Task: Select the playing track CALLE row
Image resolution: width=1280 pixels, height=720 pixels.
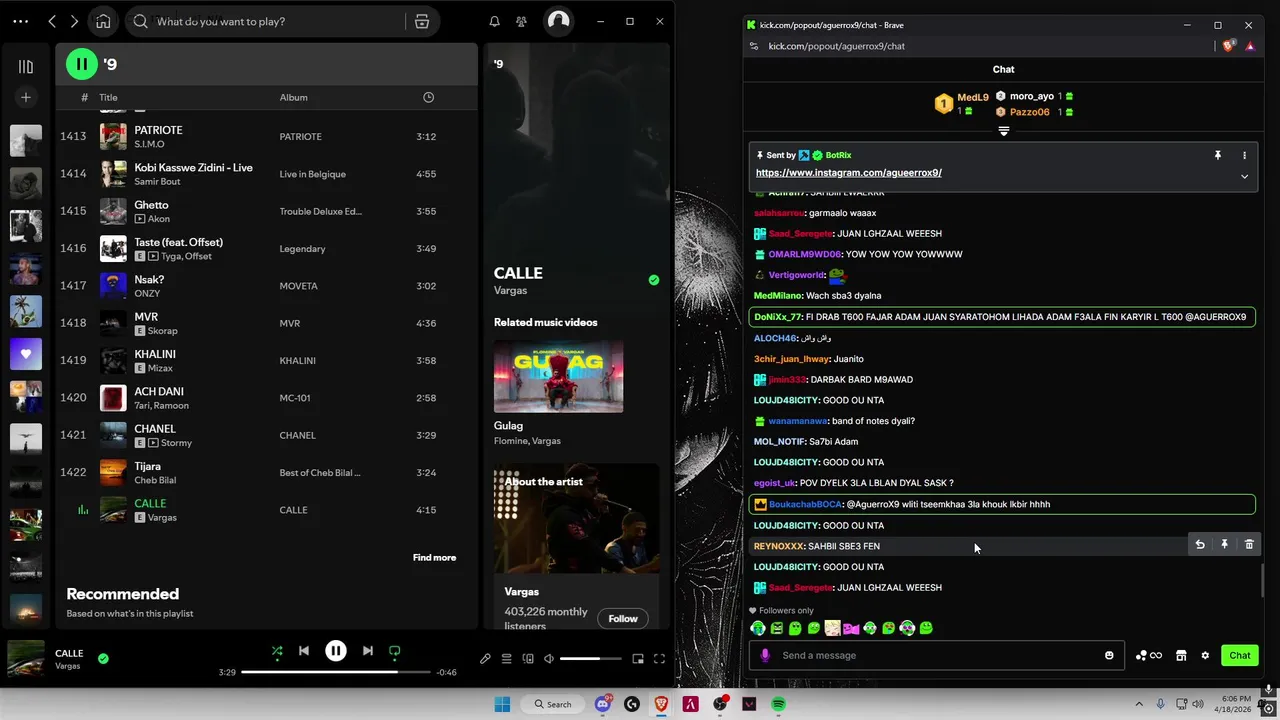Action: (x=266, y=510)
